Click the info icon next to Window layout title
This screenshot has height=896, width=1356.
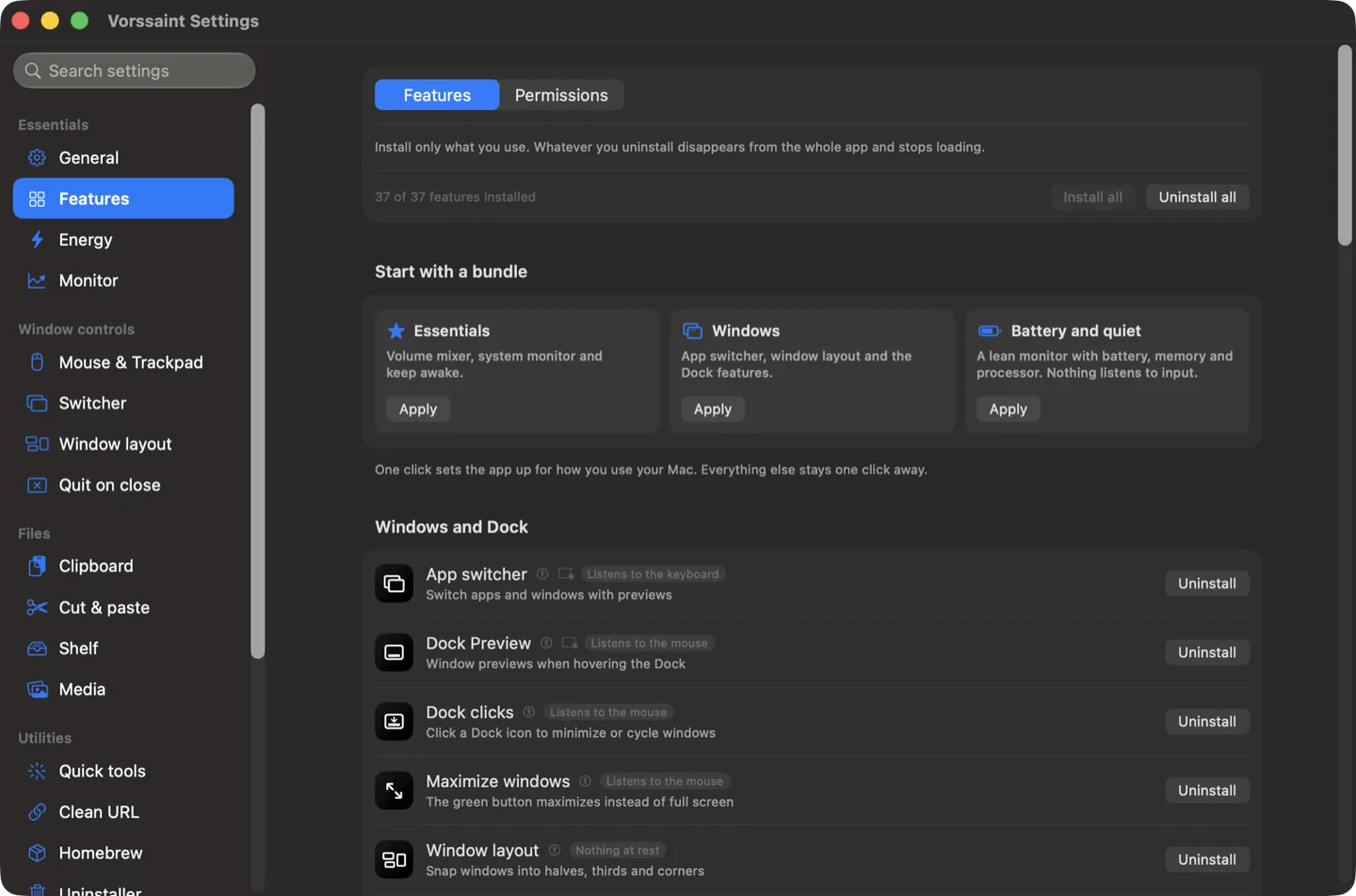(555, 850)
